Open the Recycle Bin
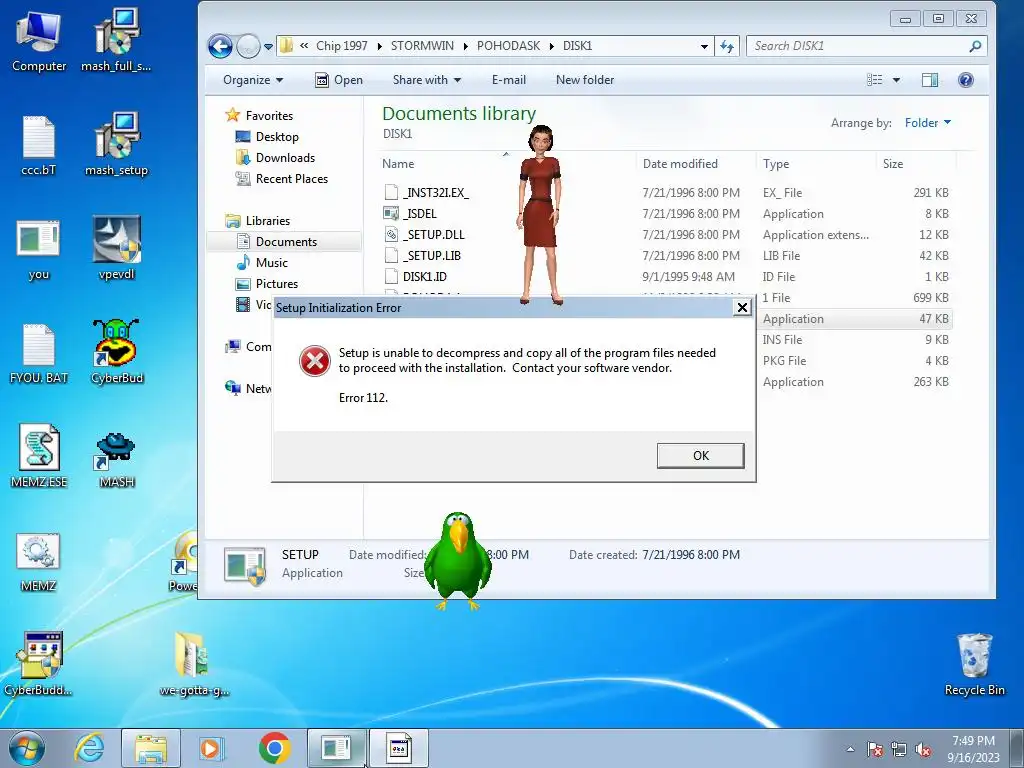 974,665
